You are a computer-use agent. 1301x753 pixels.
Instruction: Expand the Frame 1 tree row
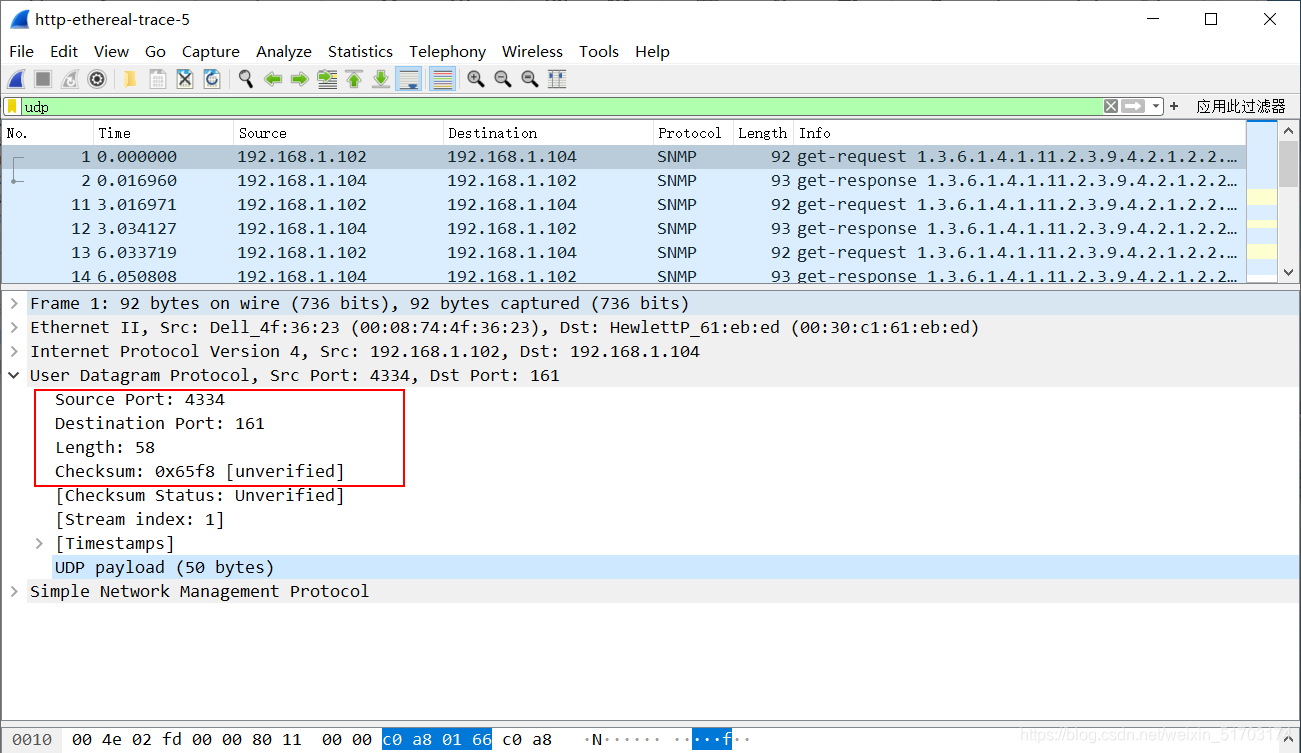(x=15, y=303)
